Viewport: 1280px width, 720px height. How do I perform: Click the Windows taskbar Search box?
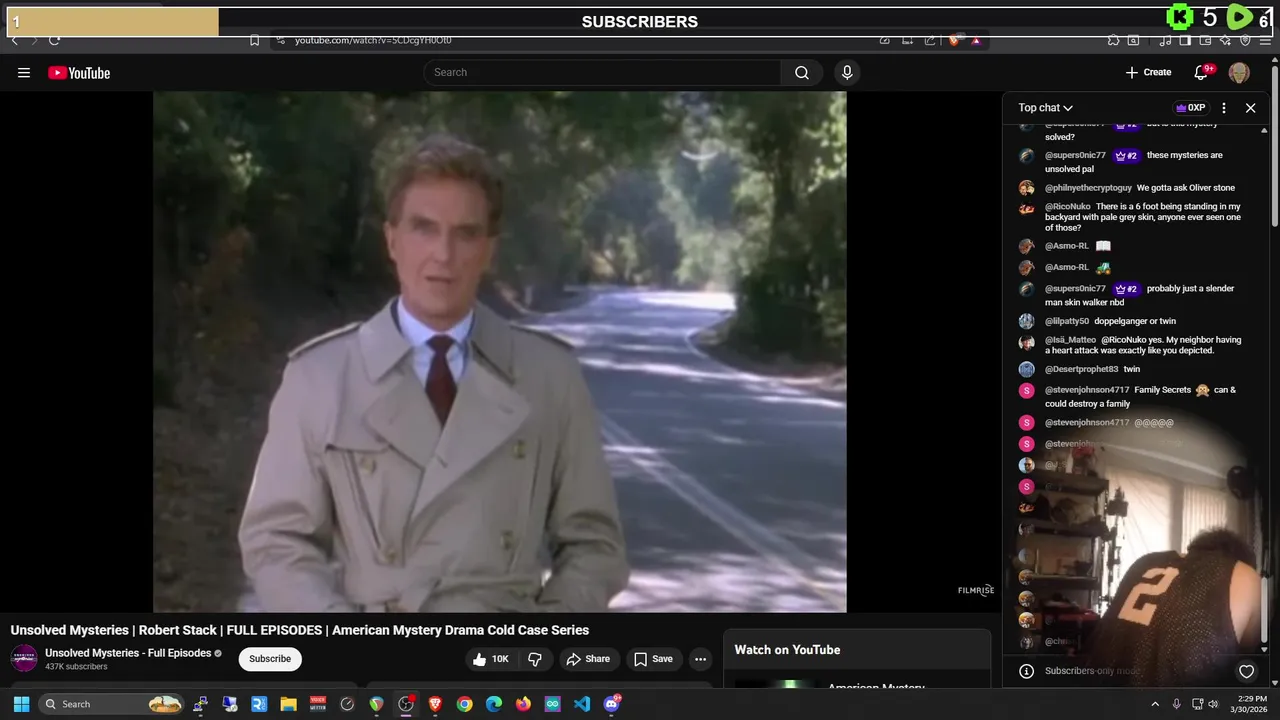pos(112,704)
